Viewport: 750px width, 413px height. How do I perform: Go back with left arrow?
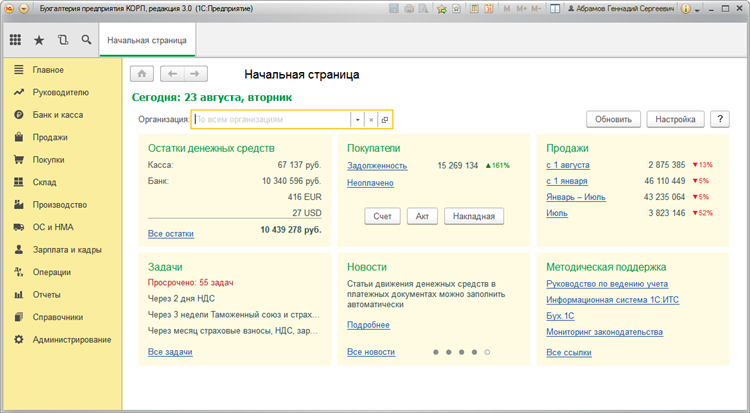pyautogui.click(x=172, y=74)
